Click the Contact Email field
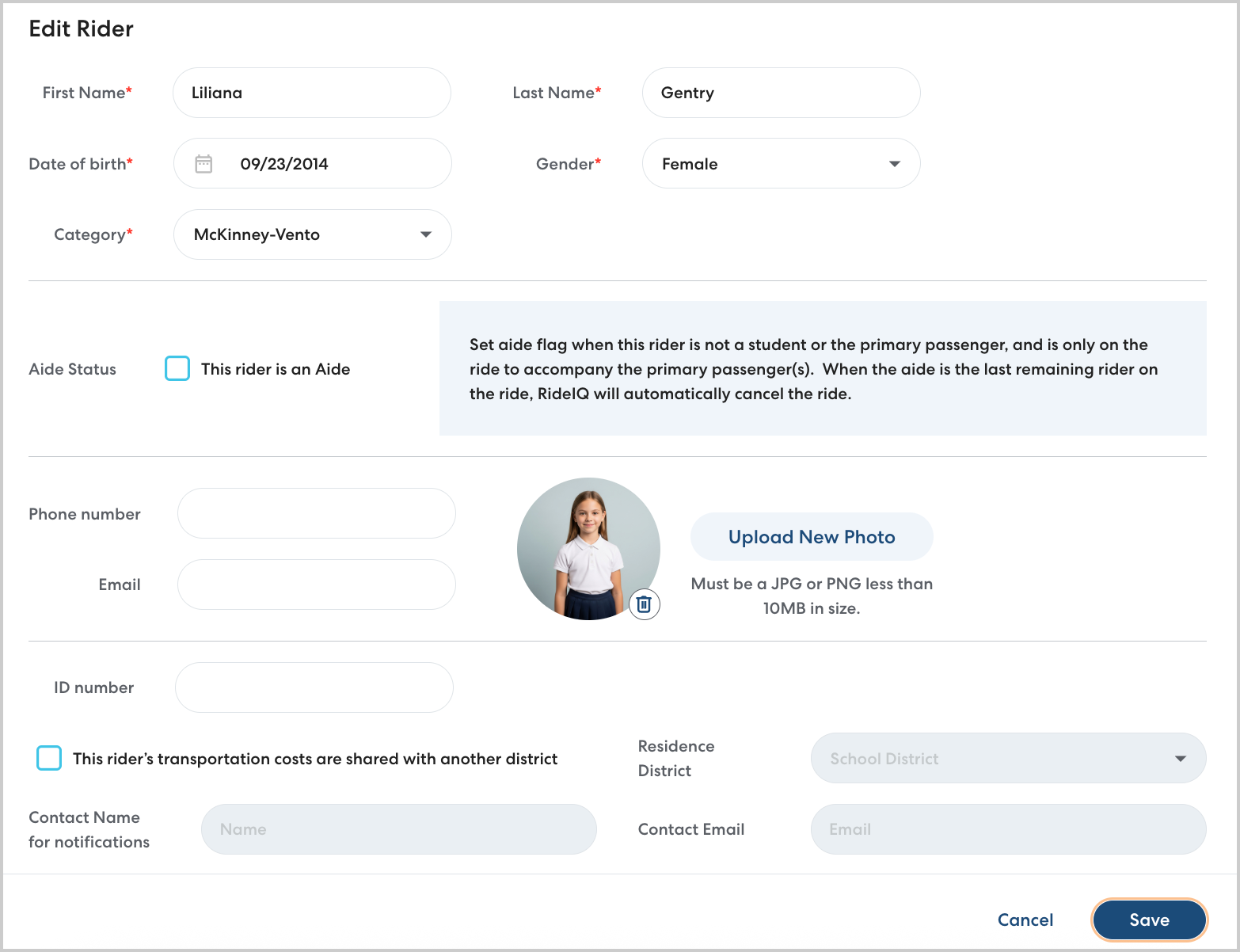Viewport: 1240px width, 952px height. point(1007,829)
